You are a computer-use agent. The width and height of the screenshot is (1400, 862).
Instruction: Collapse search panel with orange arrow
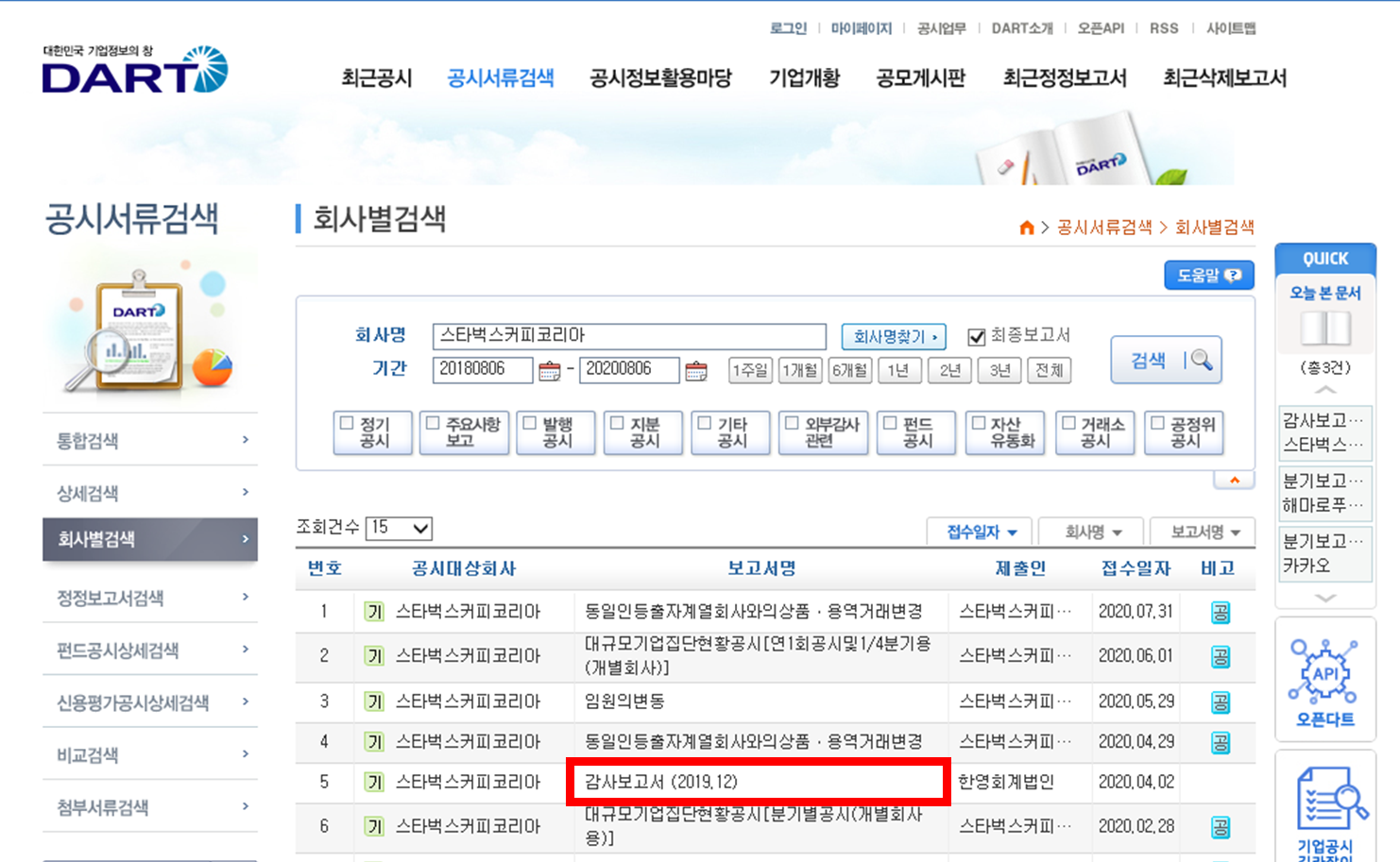tap(1234, 480)
